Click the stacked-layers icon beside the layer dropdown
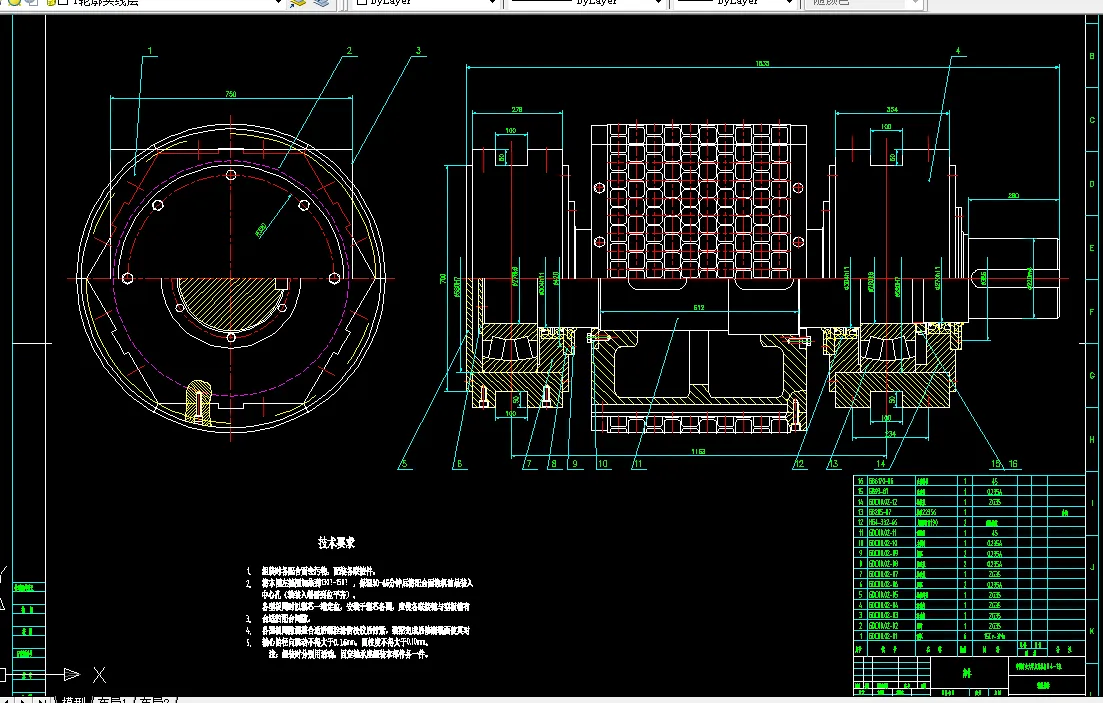Screen dimensions: 1103x703 pyautogui.click(x=321, y=3)
